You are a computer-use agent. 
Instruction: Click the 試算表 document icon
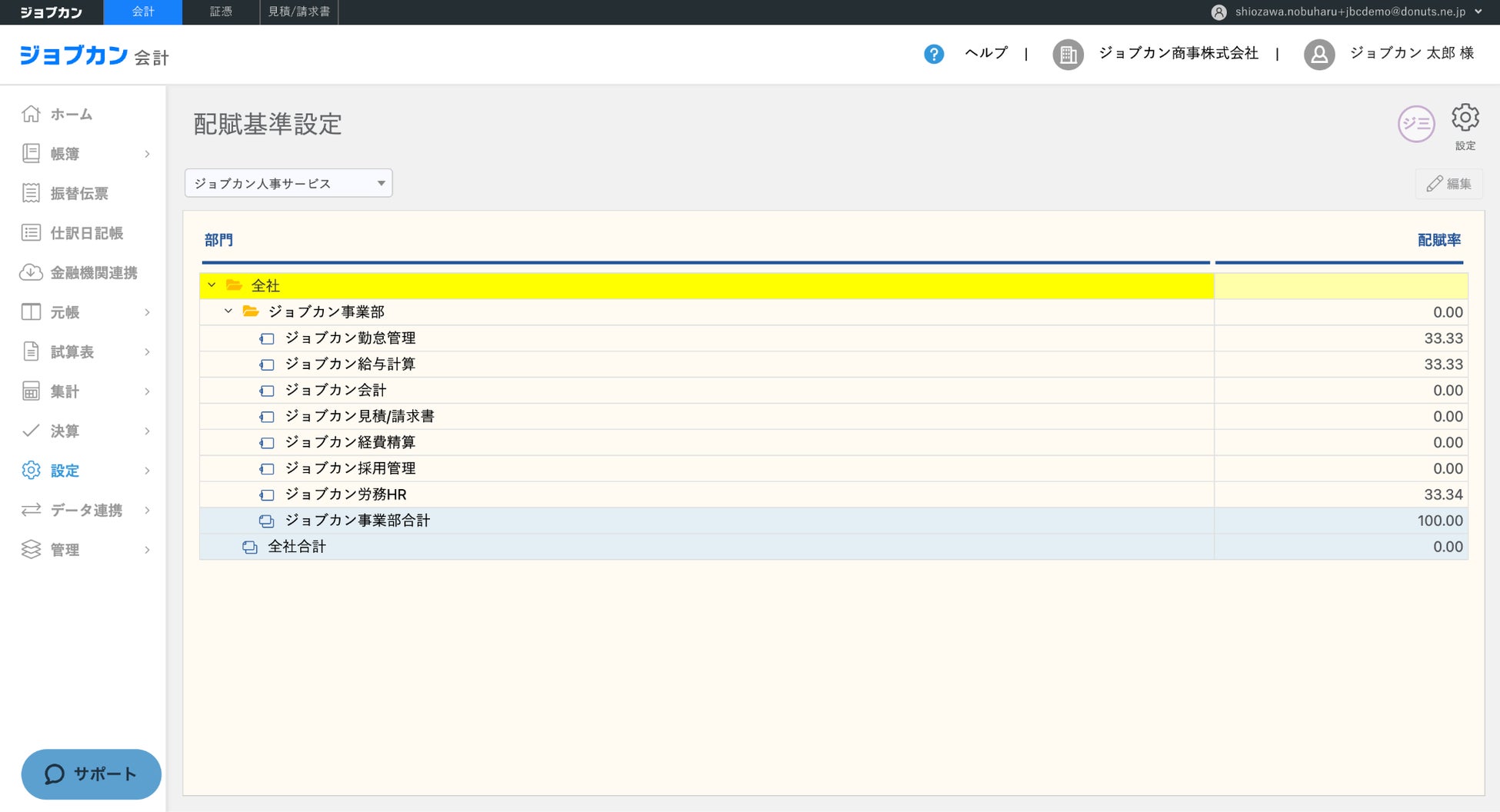(31, 351)
